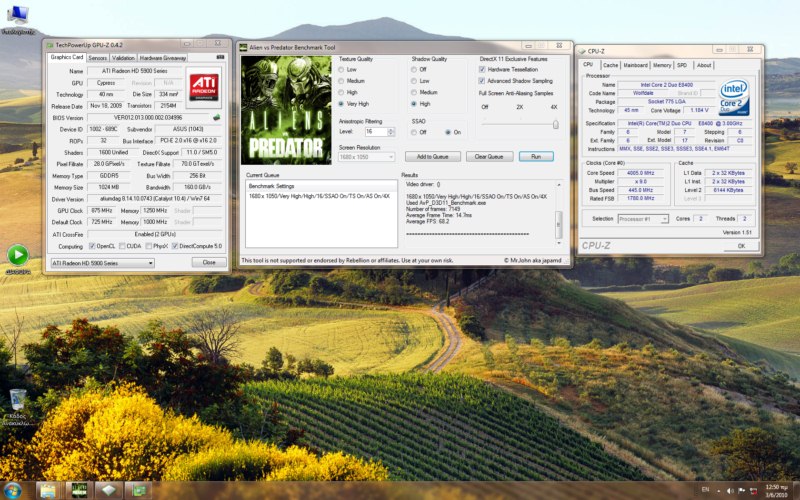Open Windows Explorer from the taskbar

[48, 491]
